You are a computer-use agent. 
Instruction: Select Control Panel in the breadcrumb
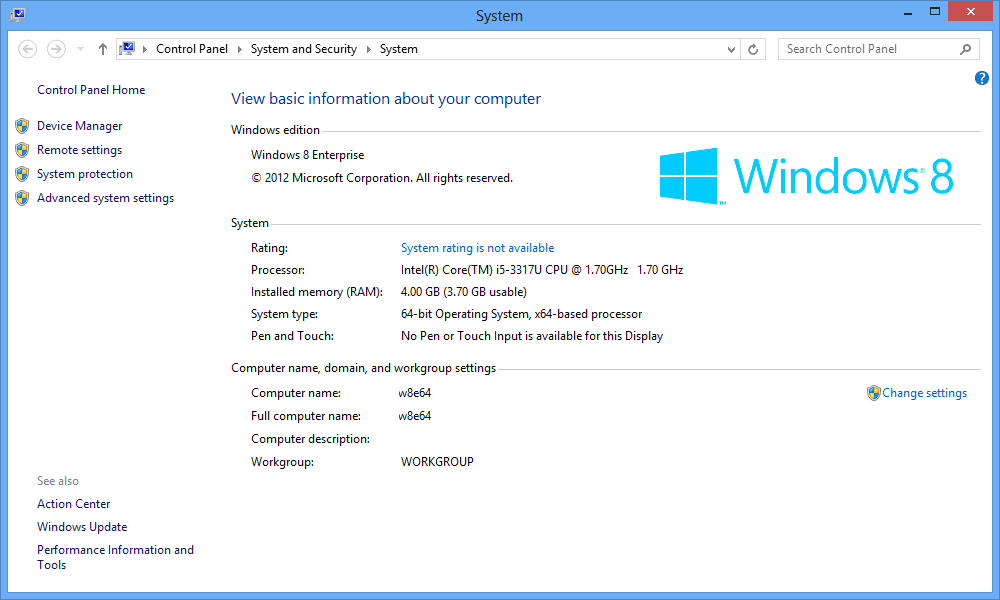(192, 49)
